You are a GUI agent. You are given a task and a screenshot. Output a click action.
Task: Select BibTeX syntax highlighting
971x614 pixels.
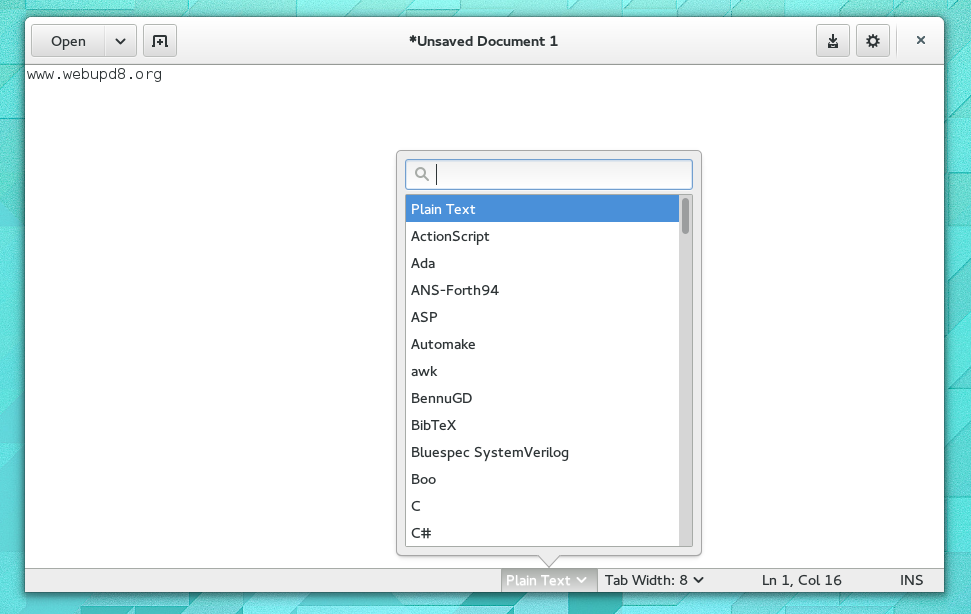click(433, 425)
